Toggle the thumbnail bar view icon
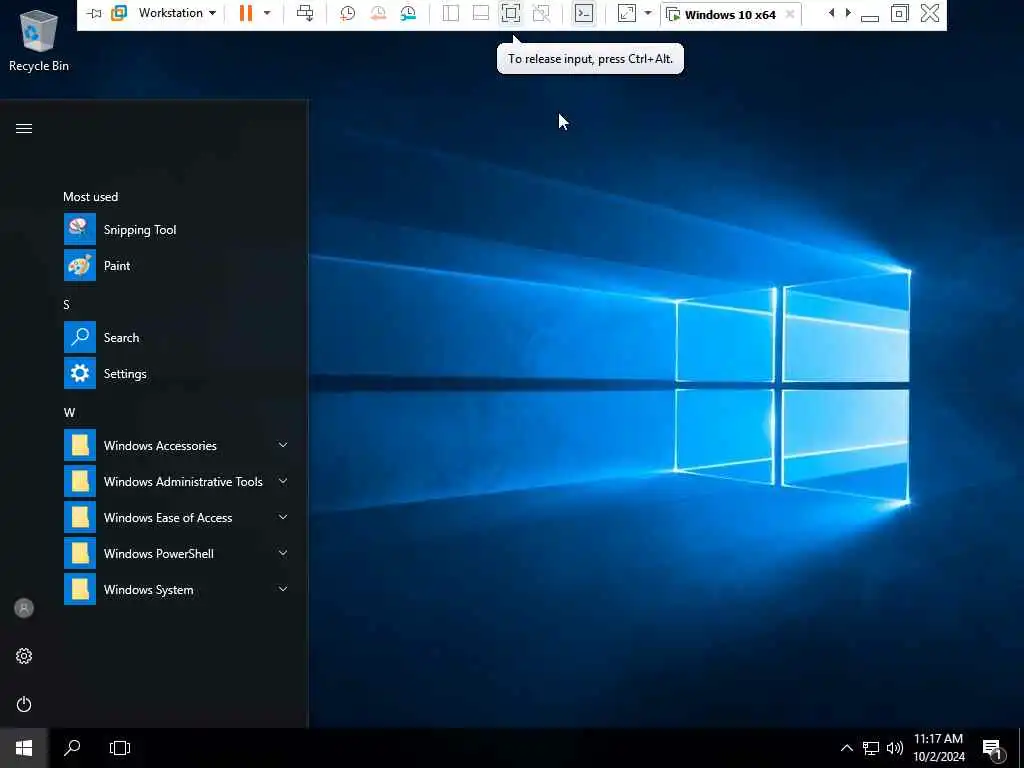The image size is (1024, 768). 481,13
